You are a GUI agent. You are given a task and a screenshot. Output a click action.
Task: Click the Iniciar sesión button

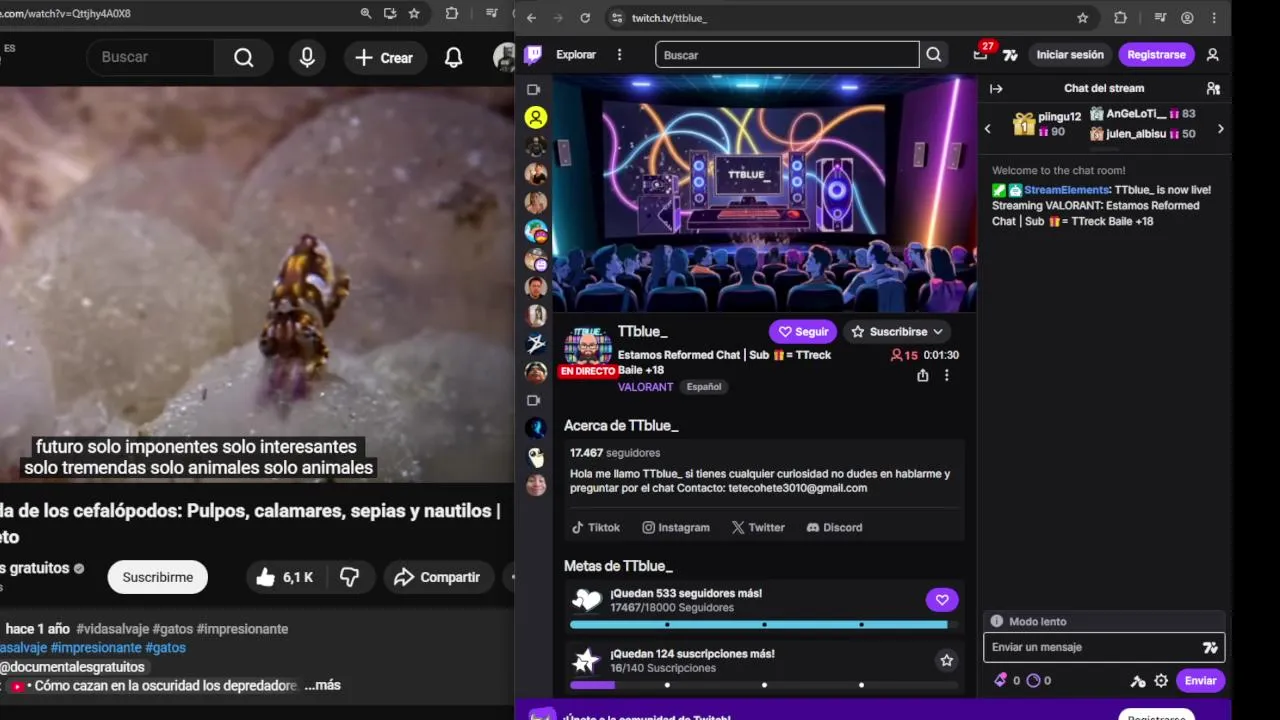(x=1070, y=55)
